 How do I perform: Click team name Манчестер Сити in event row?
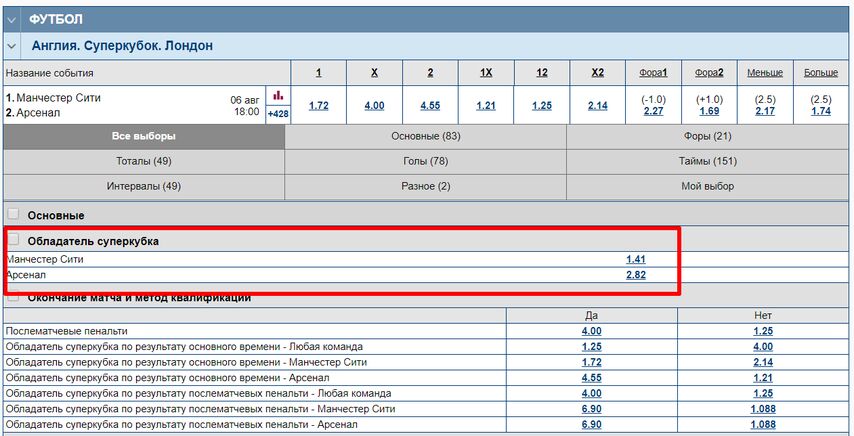[58, 98]
